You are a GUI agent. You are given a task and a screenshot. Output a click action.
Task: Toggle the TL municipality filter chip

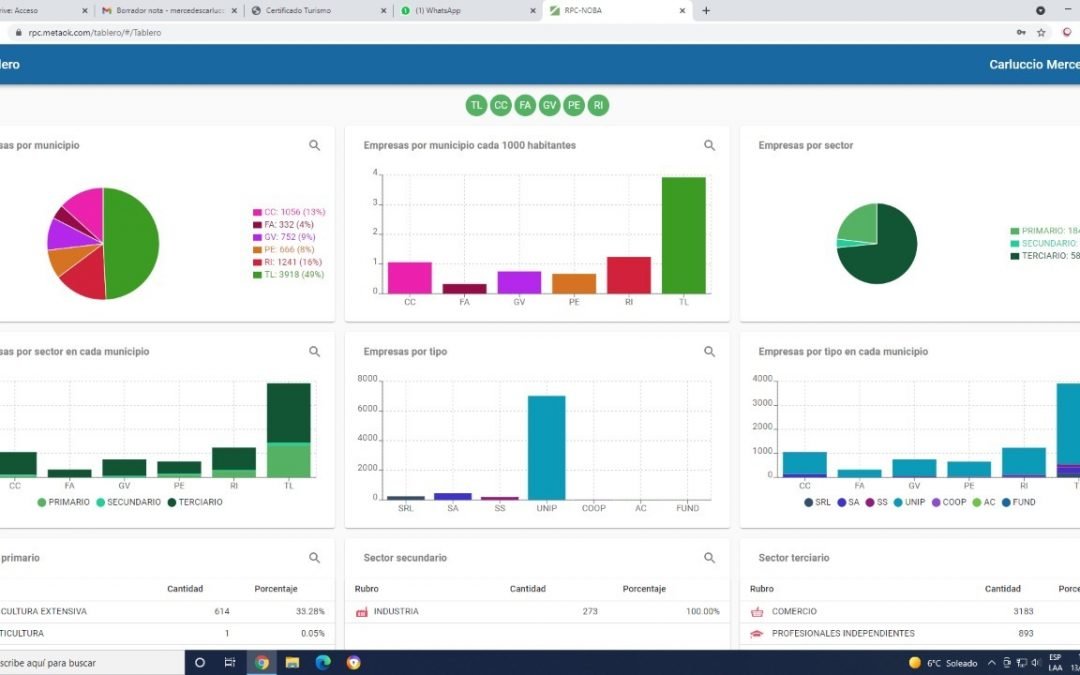[476, 105]
